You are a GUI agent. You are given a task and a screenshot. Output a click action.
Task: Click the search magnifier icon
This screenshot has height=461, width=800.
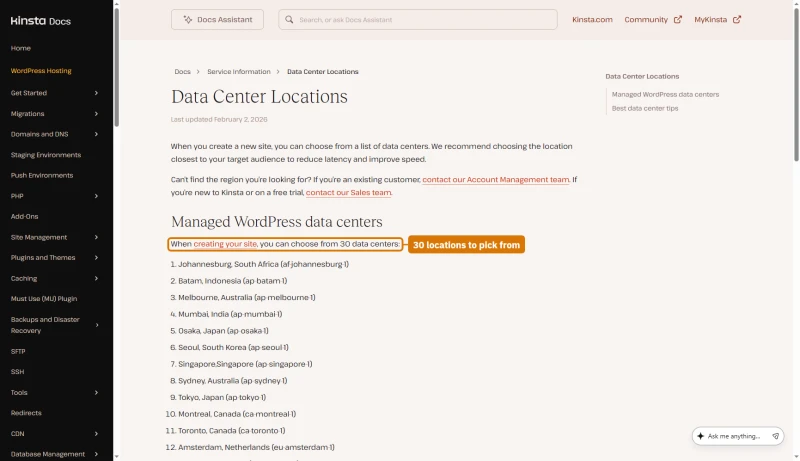(289, 19)
